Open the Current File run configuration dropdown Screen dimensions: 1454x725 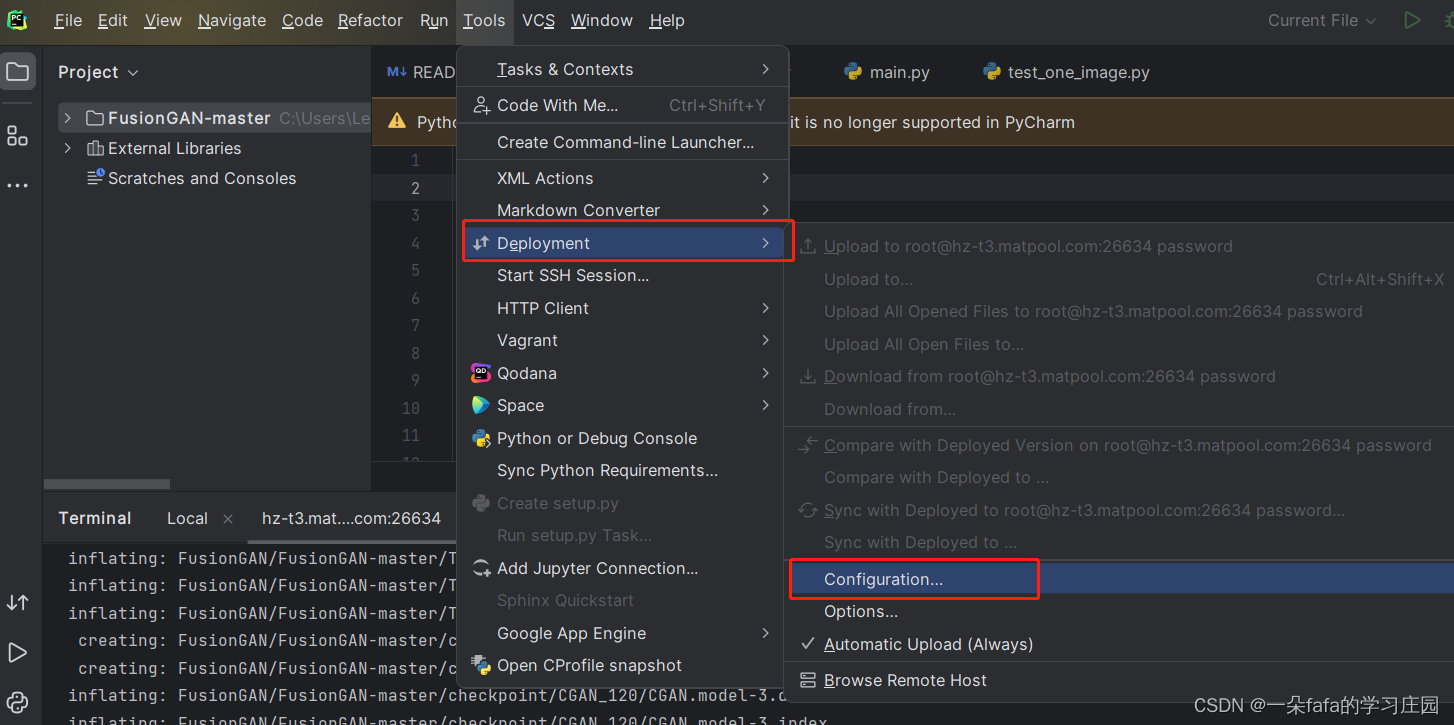[x=1322, y=20]
